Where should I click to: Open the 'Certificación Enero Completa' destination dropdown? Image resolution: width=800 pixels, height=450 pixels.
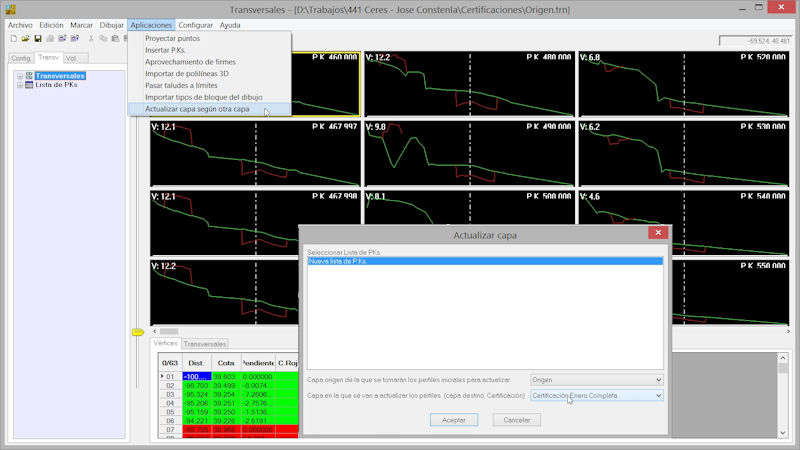pos(597,395)
